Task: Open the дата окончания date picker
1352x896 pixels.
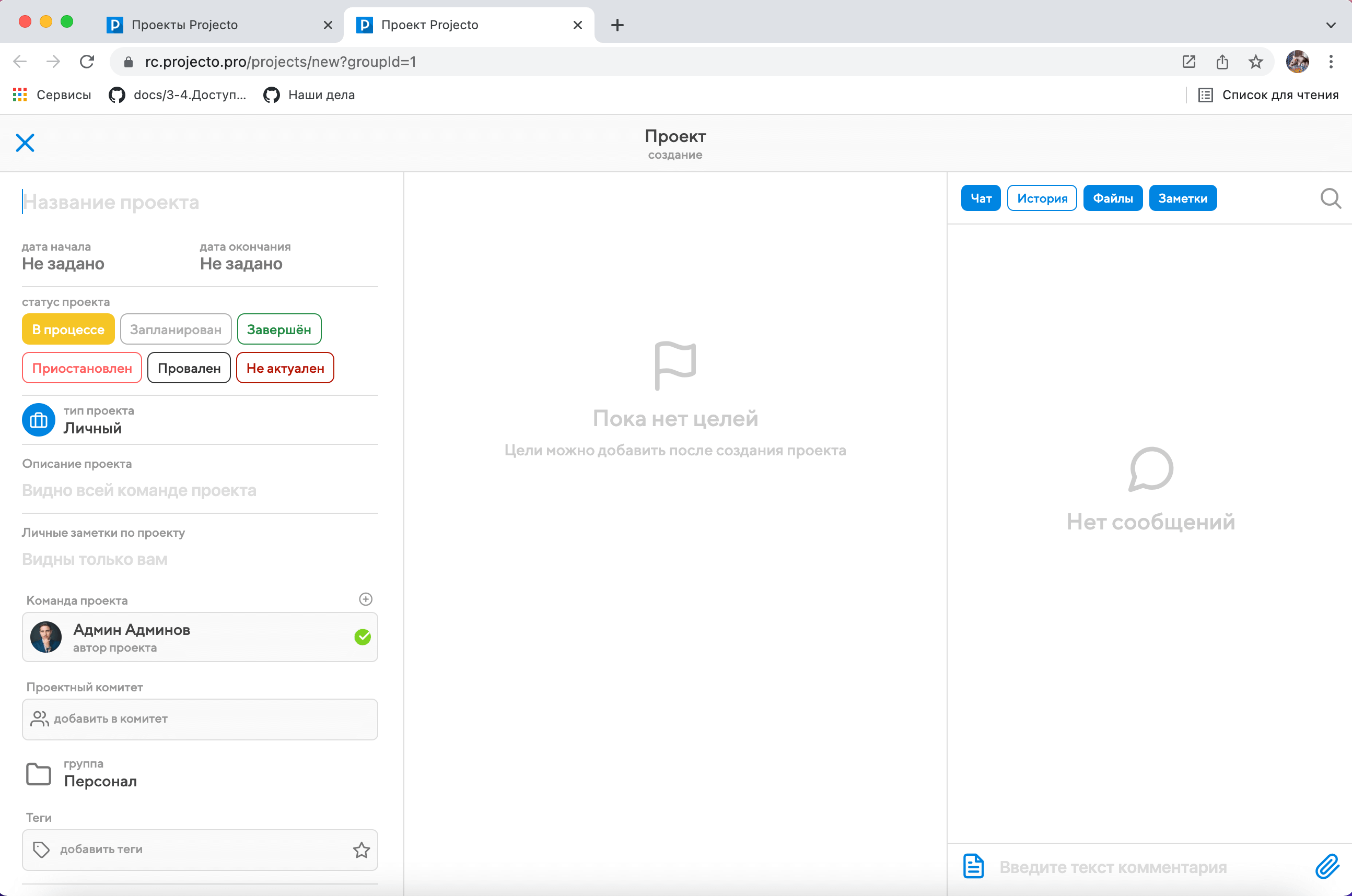Action: point(241,264)
